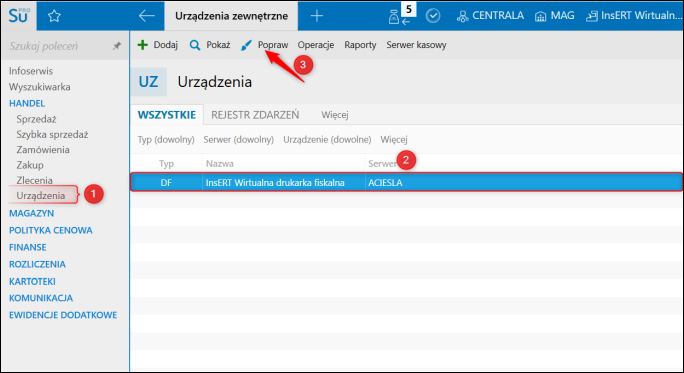Click the magnifier Pokaż icon
The image size is (684, 373).
click(x=195, y=45)
